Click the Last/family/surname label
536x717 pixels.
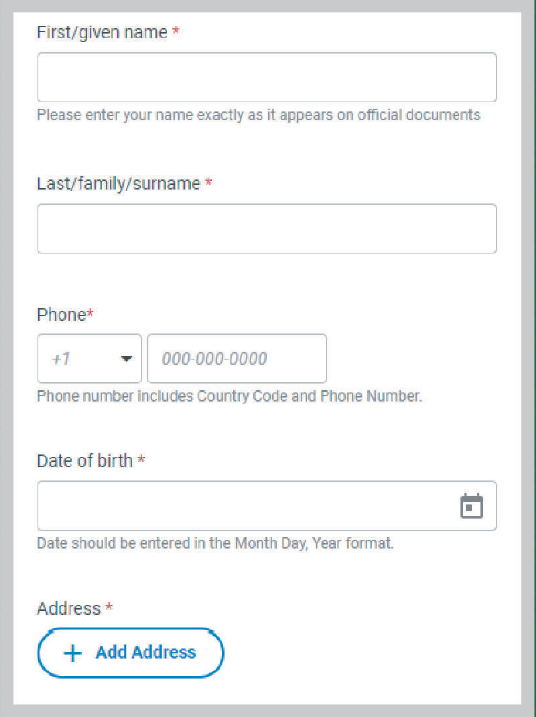click(118, 184)
